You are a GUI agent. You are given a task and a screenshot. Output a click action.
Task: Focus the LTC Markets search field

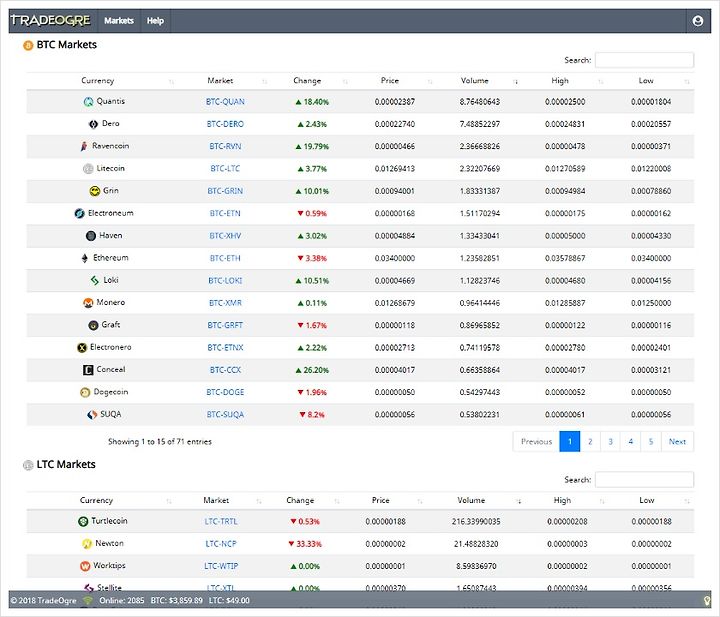point(644,480)
